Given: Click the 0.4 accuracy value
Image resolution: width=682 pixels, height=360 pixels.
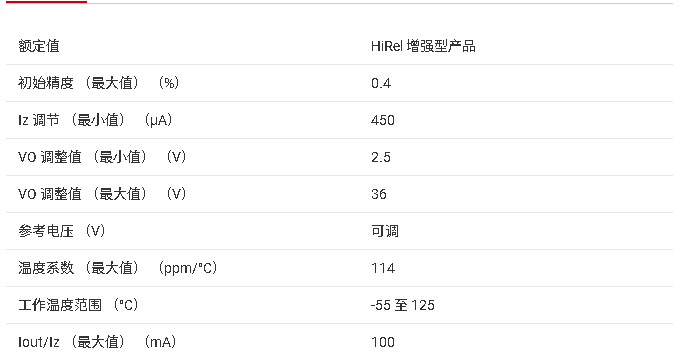Looking at the screenshot, I should tap(381, 83).
